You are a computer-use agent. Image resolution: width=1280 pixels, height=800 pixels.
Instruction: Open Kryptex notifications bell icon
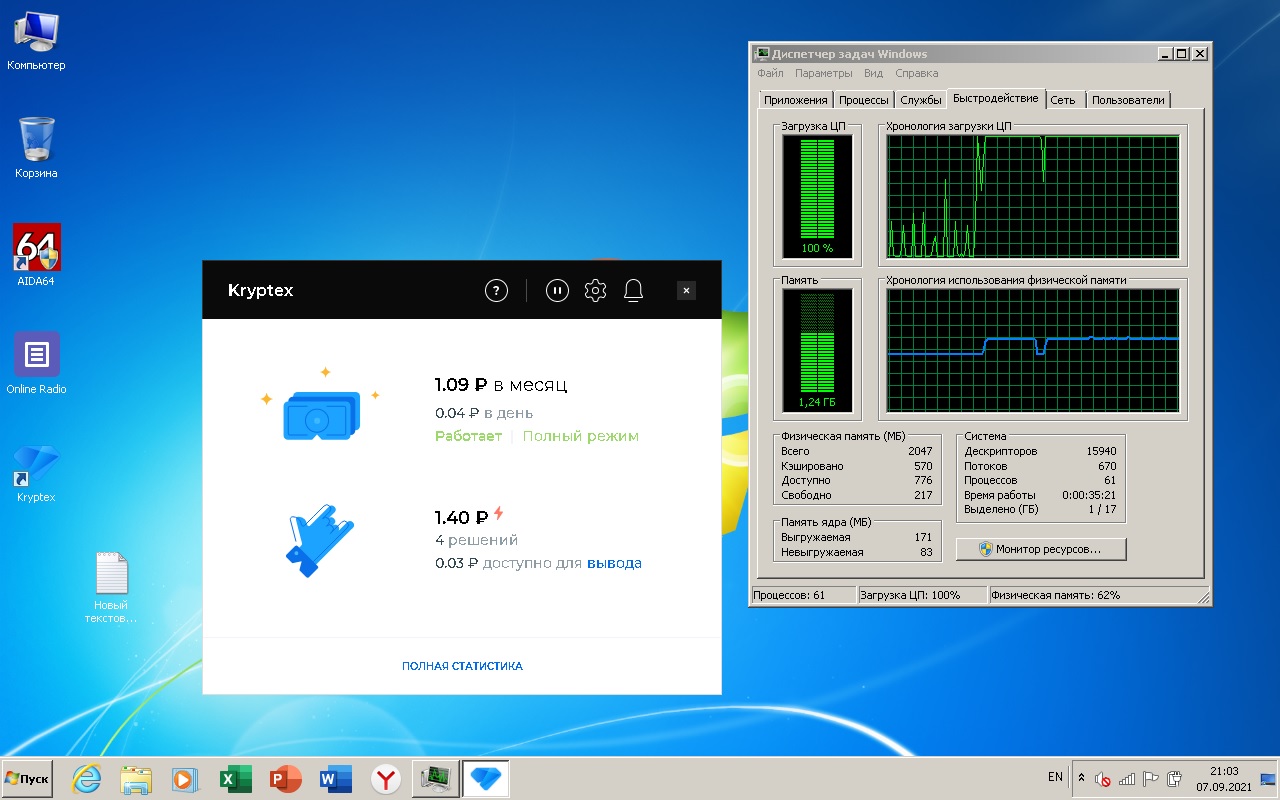coord(633,290)
